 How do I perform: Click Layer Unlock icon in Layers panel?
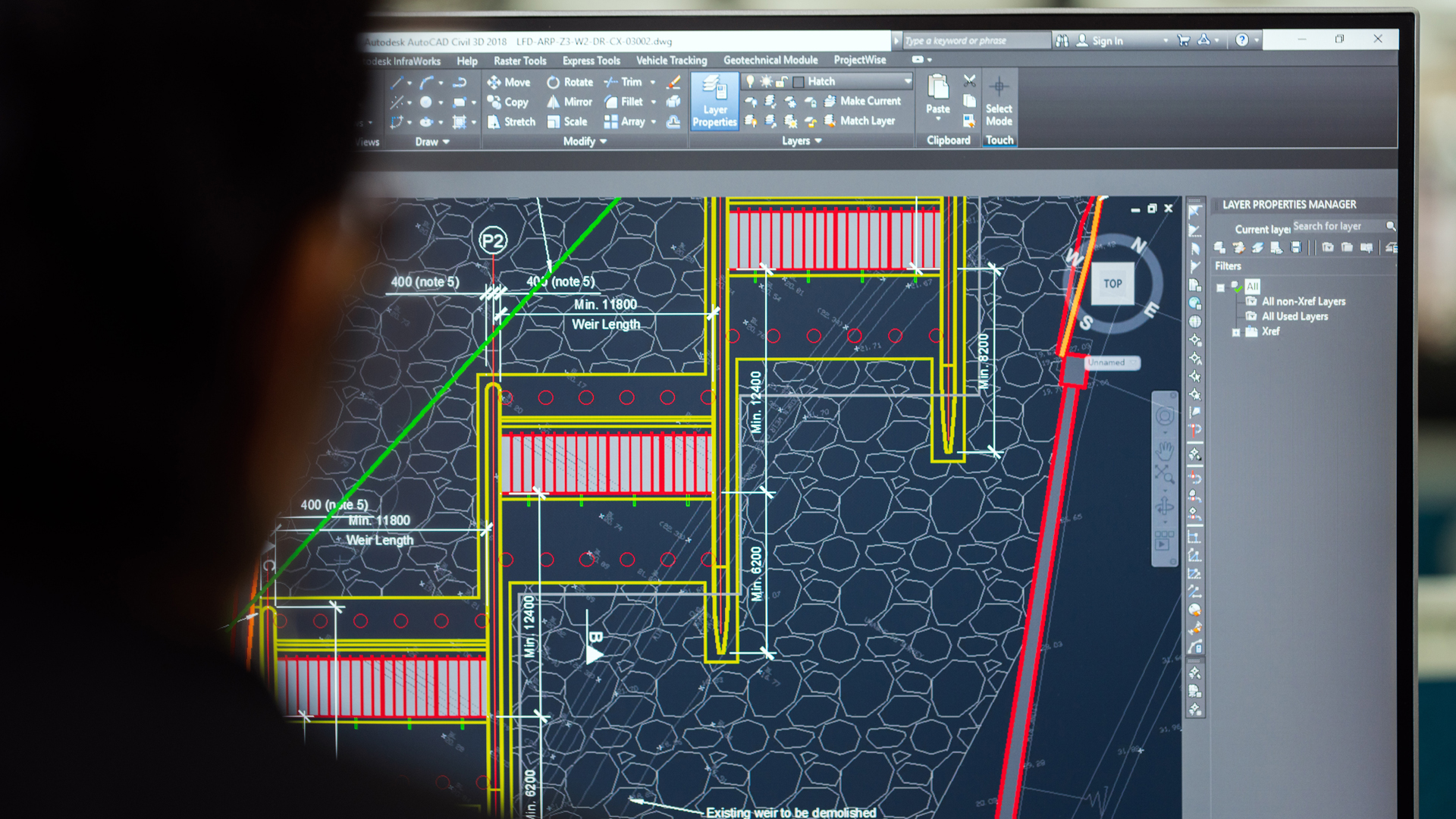810,121
